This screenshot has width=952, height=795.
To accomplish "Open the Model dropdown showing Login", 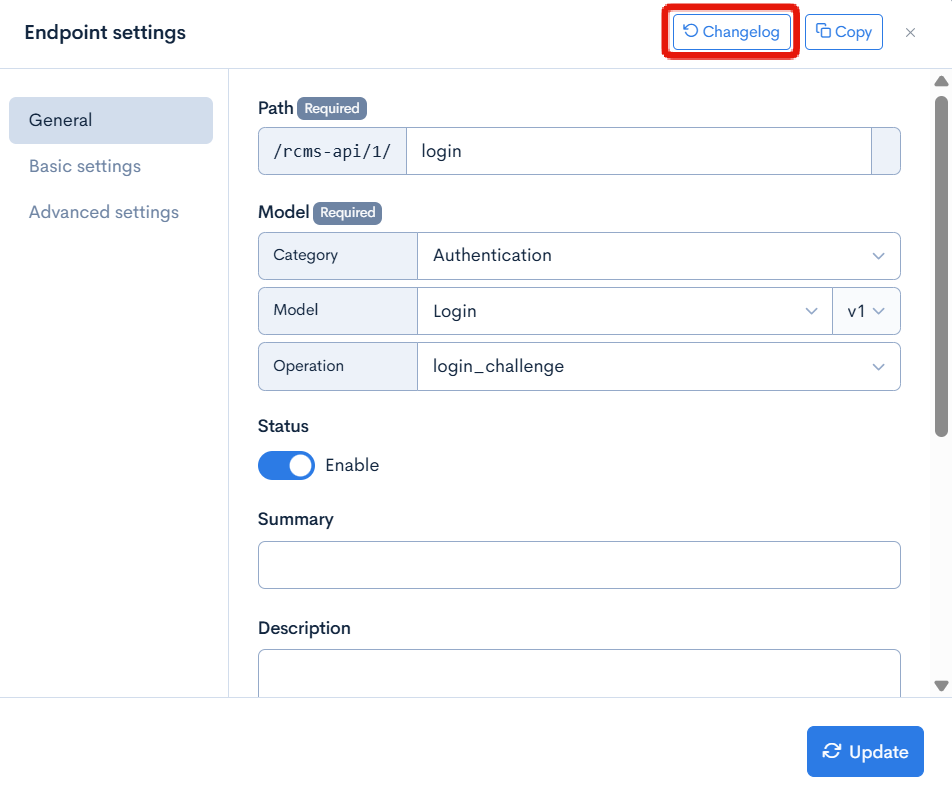I will [624, 311].
